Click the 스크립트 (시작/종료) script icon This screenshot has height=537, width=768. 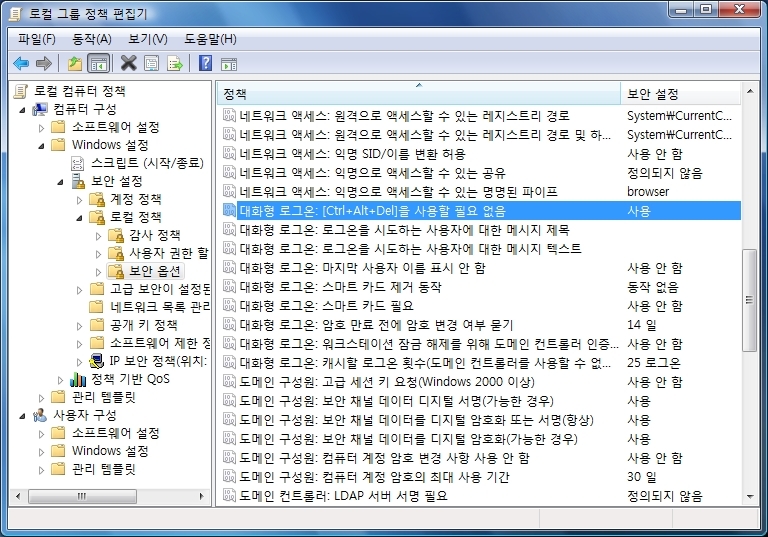[78, 163]
